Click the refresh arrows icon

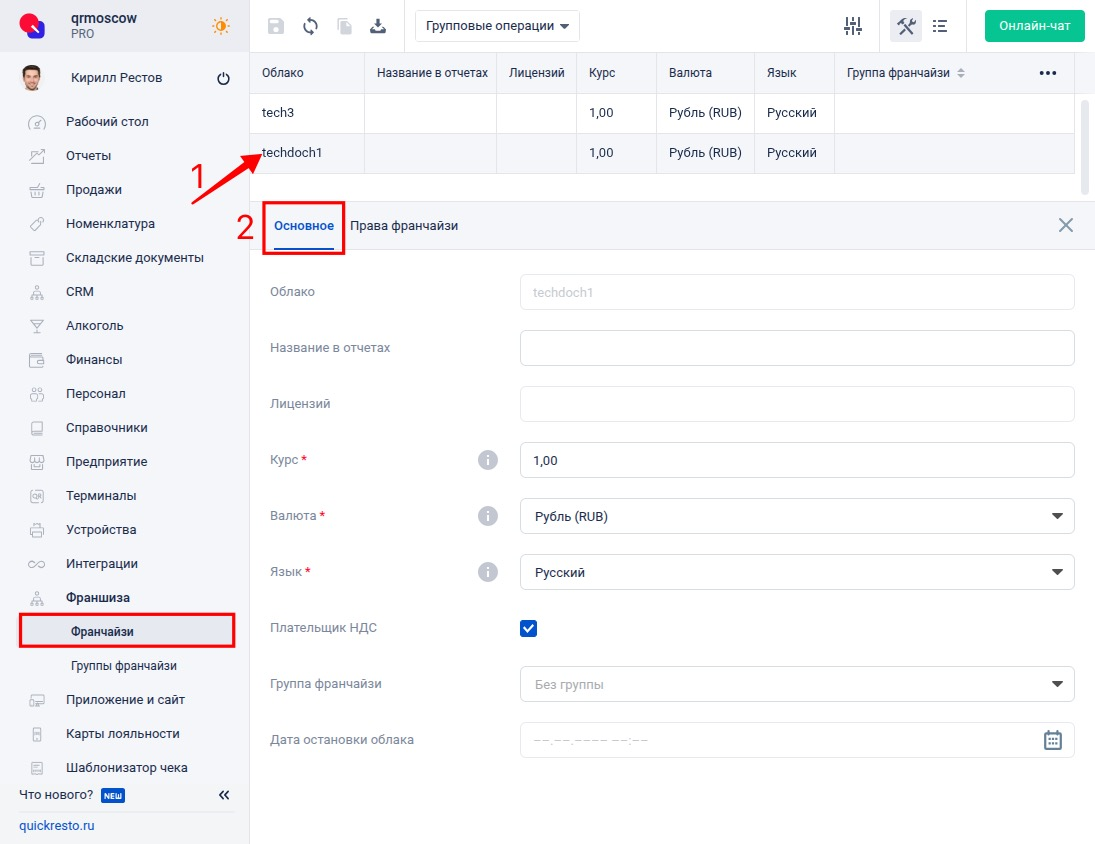tap(310, 27)
